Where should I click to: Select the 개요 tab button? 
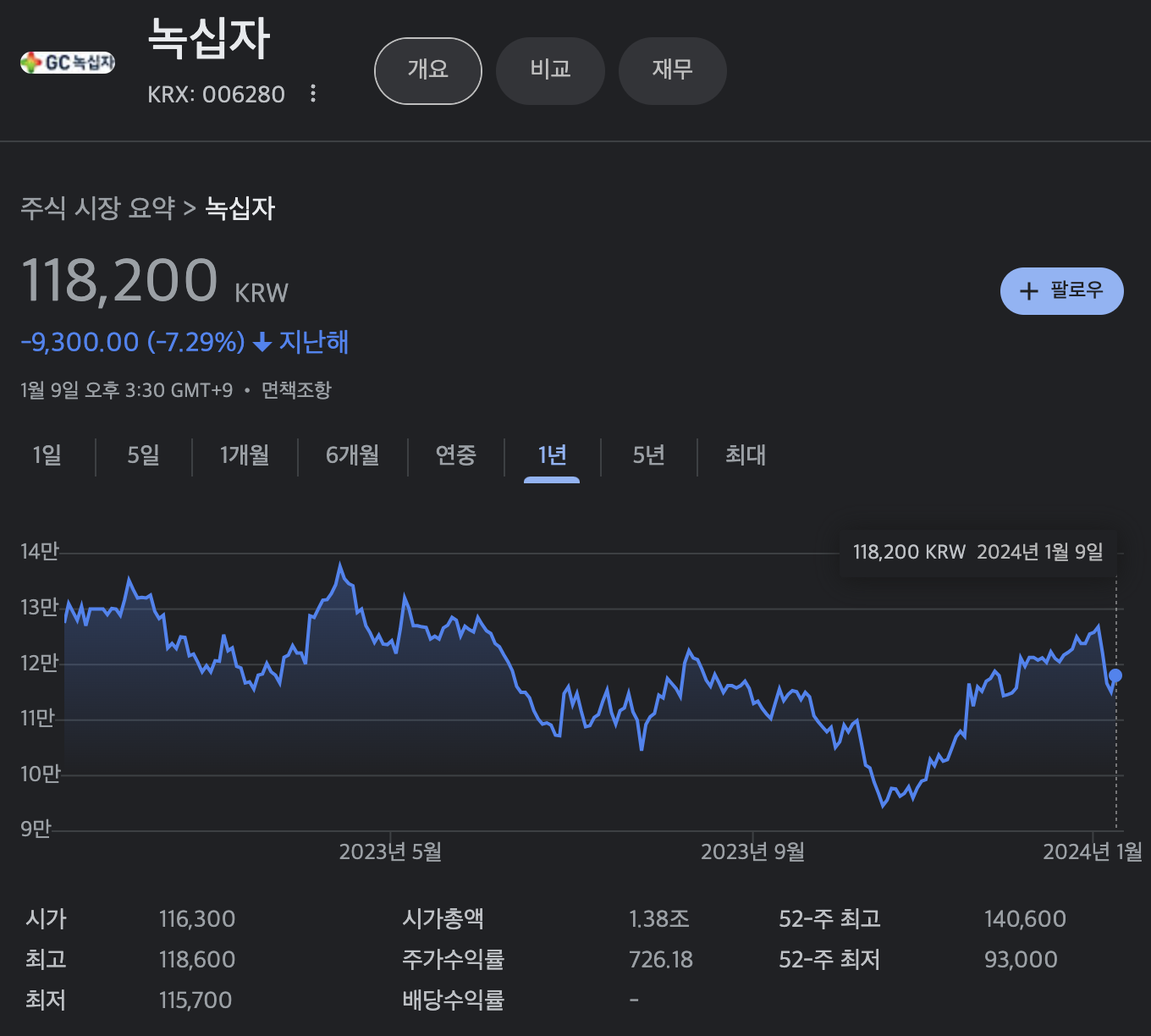pyautogui.click(x=428, y=71)
